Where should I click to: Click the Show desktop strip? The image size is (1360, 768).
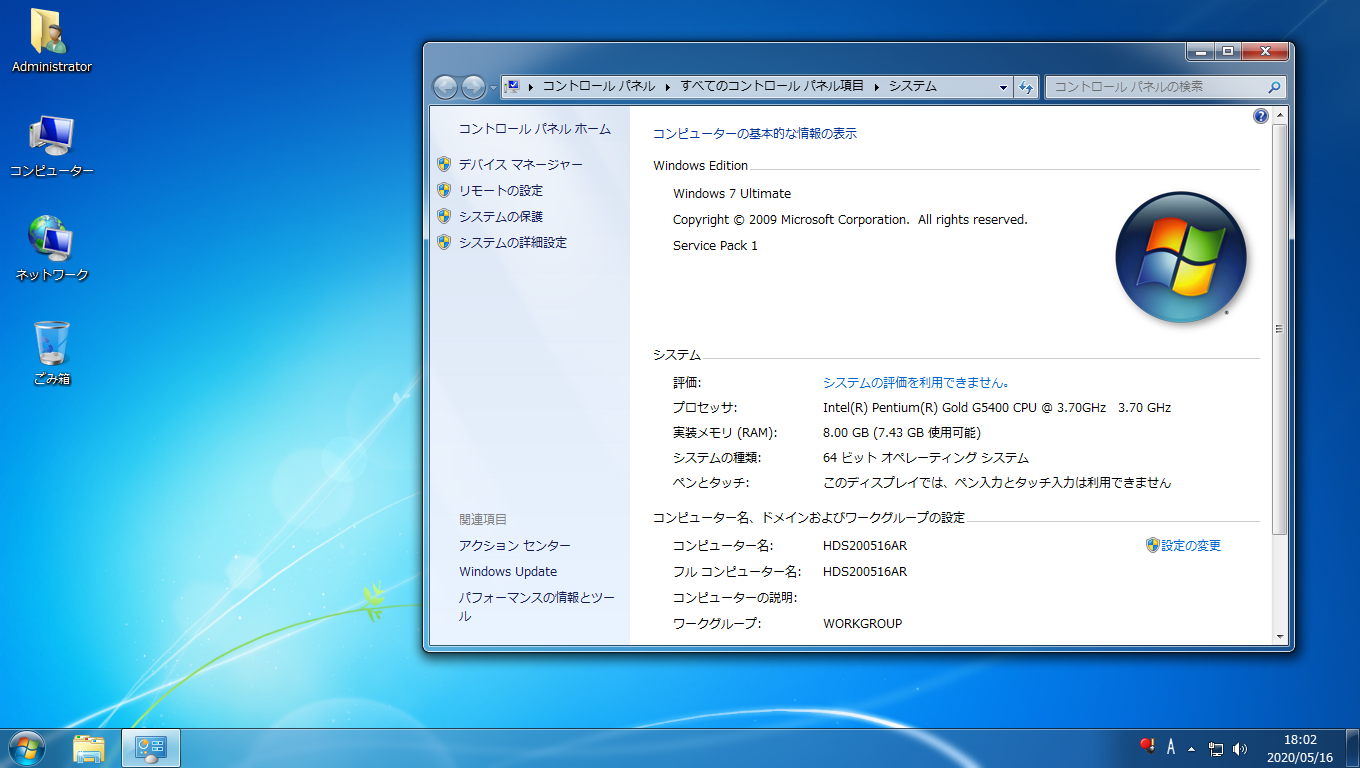[x=1352, y=748]
